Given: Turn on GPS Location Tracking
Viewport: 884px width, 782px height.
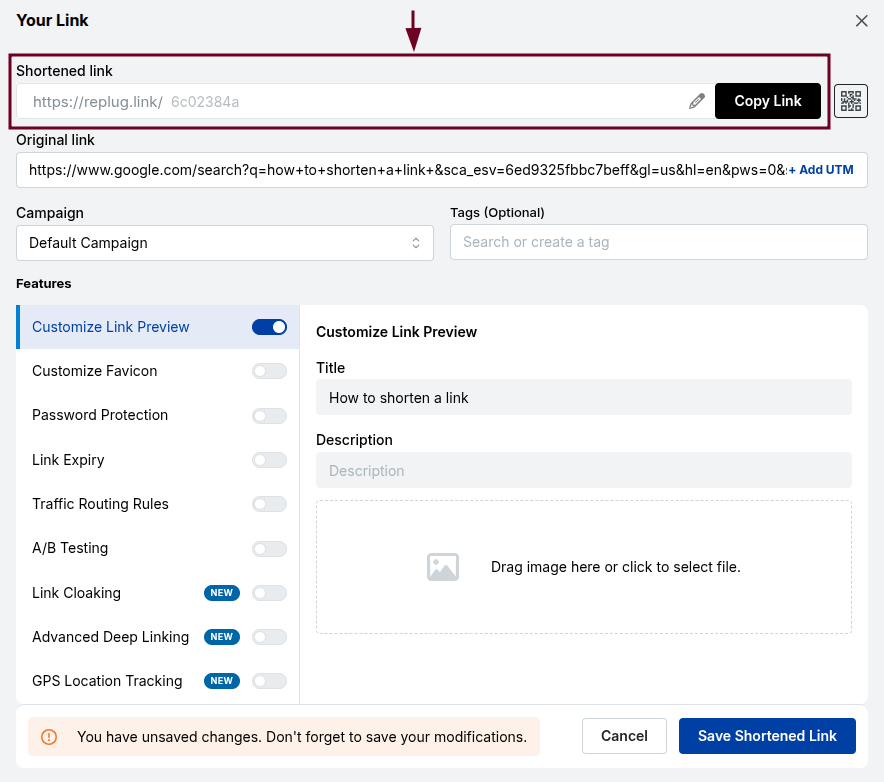Looking at the screenshot, I should point(268,681).
